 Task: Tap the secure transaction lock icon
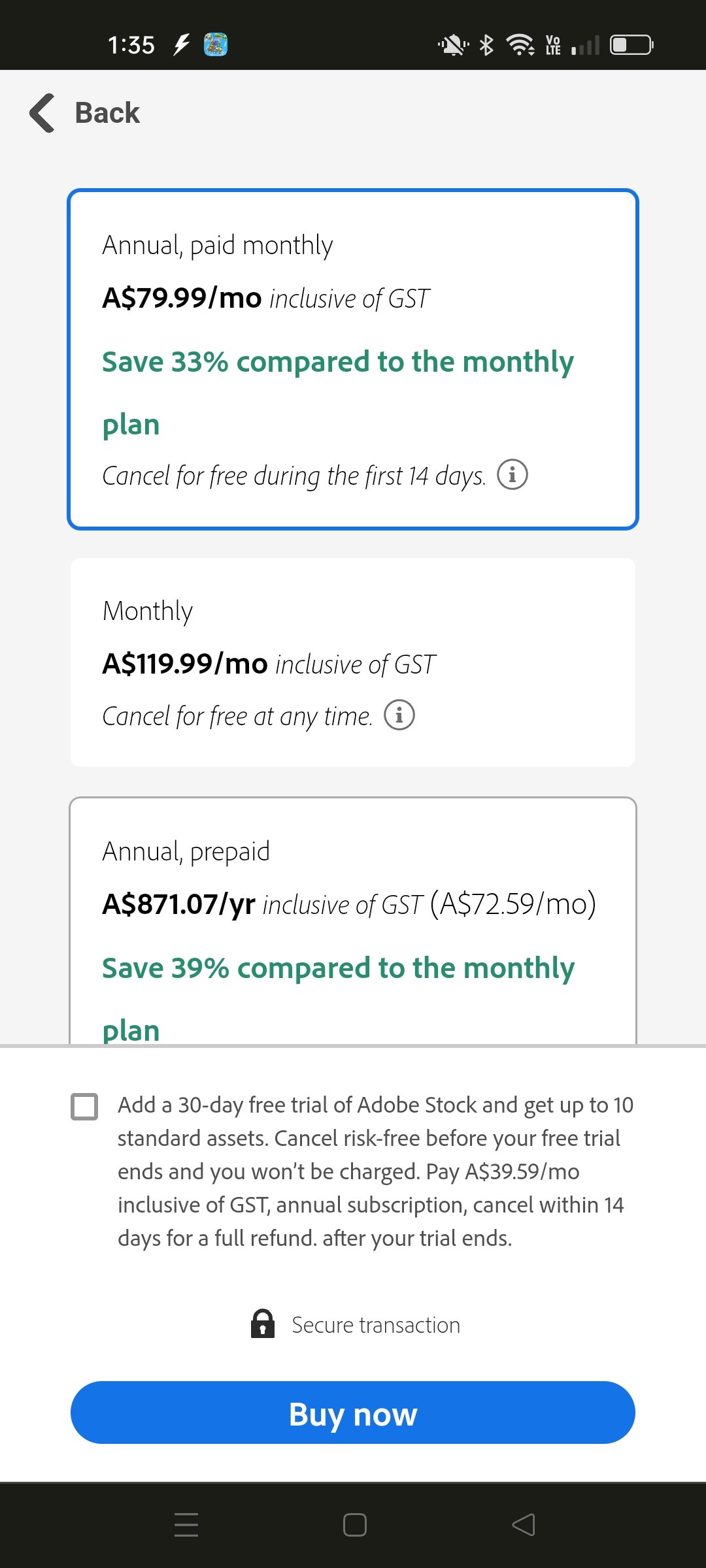pos(263,1324)
